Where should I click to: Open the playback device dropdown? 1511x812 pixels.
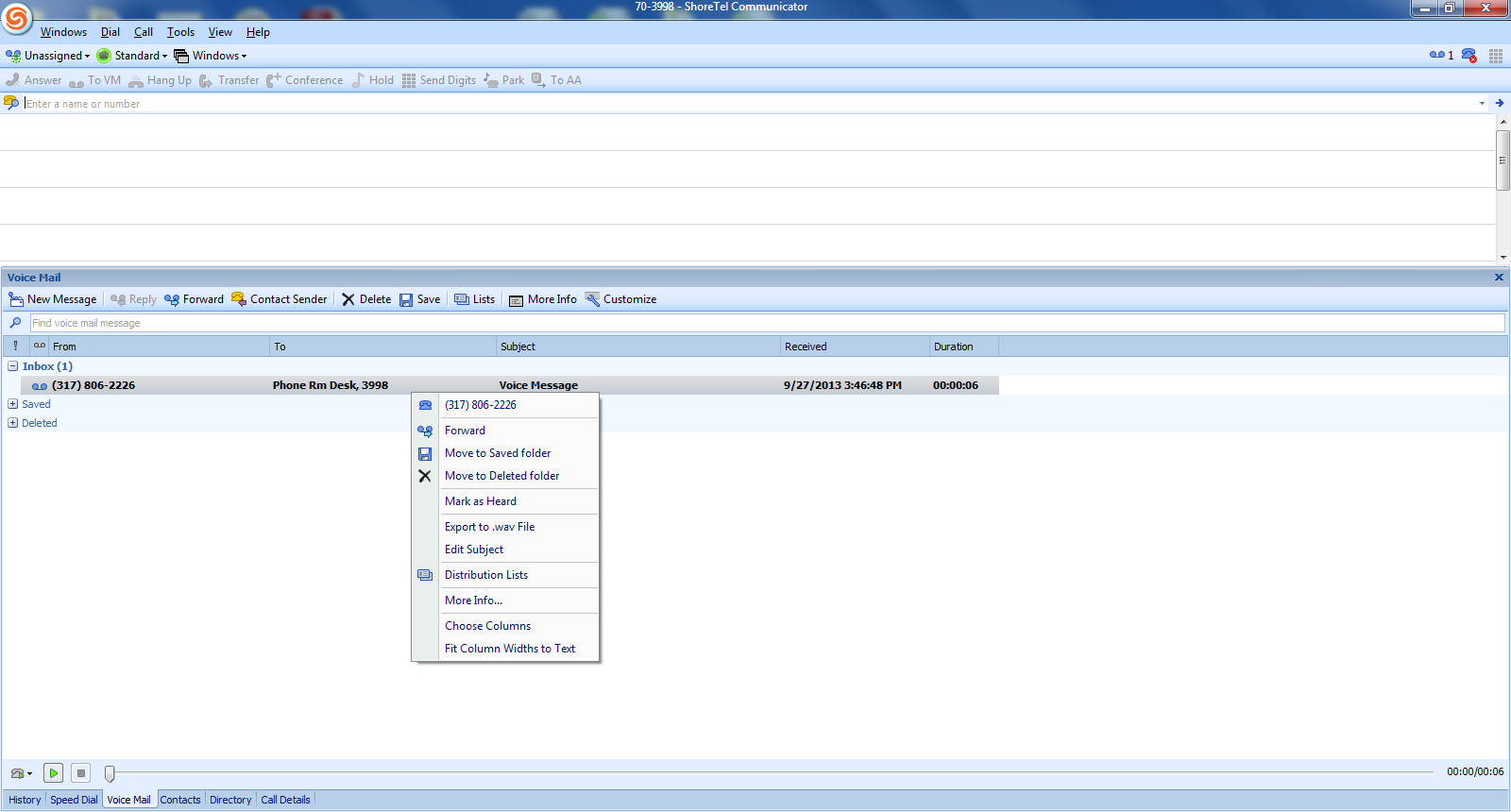[21, 773]
